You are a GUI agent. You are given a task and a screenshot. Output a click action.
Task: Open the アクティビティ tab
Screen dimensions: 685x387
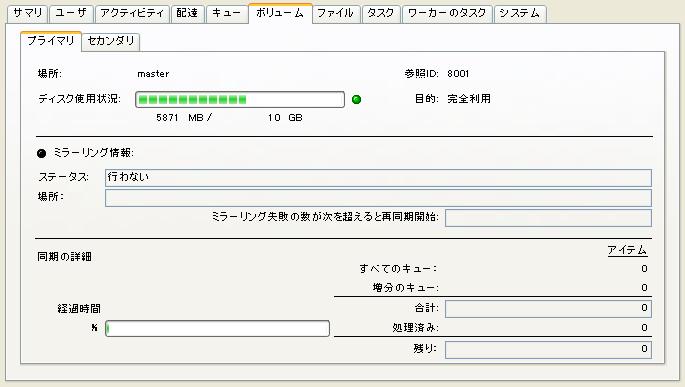[132, 13]
